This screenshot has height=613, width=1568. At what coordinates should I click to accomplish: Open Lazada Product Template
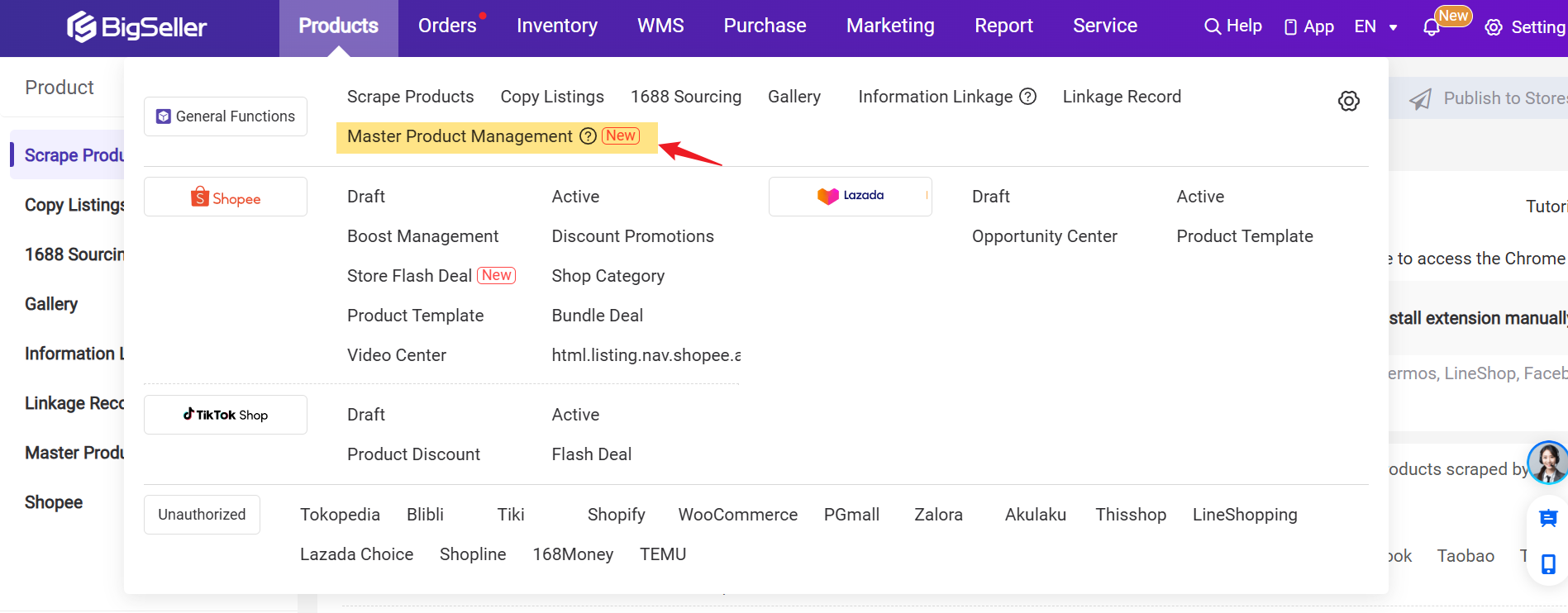click(1245, 236)
